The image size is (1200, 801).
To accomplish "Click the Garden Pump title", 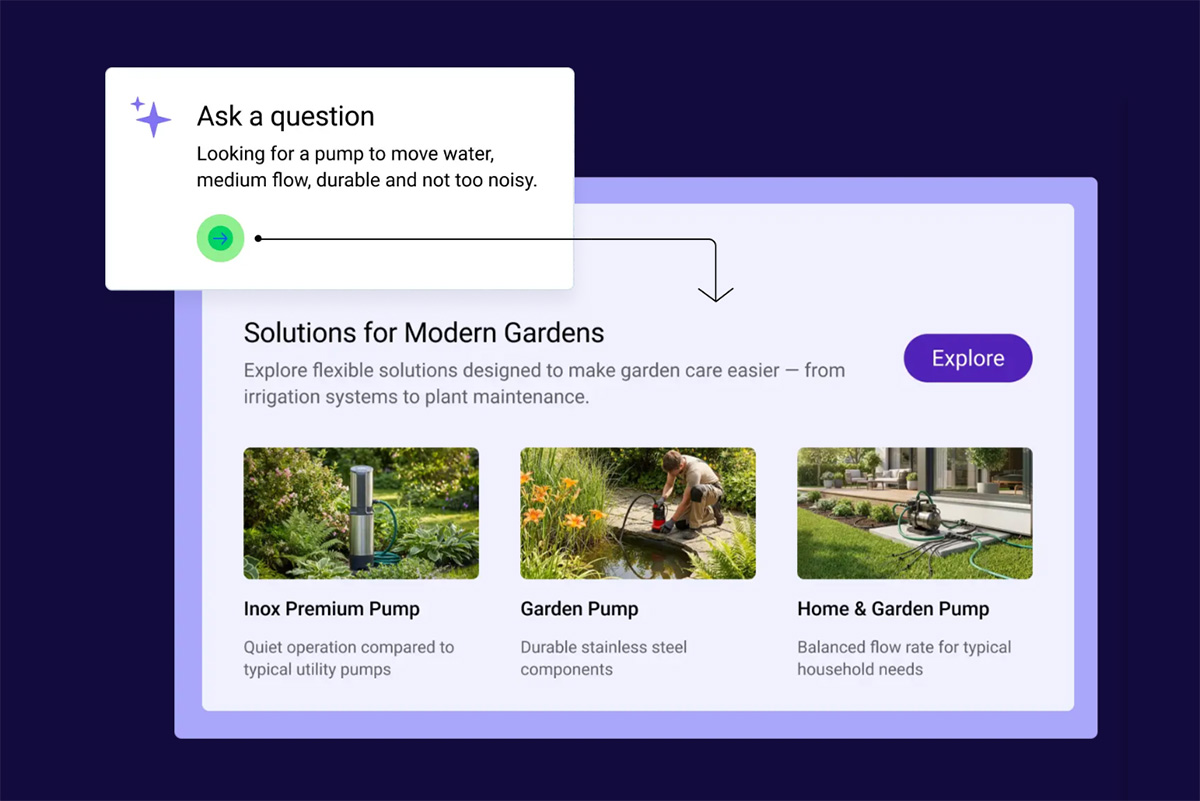I will click(x=579, y=608).
